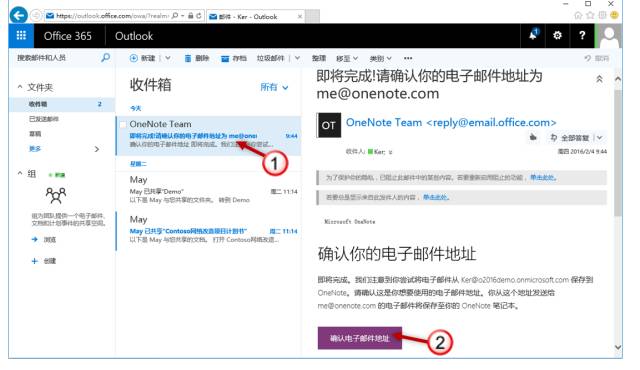Open the Office 365 app launcher grid

click(21, 35)
